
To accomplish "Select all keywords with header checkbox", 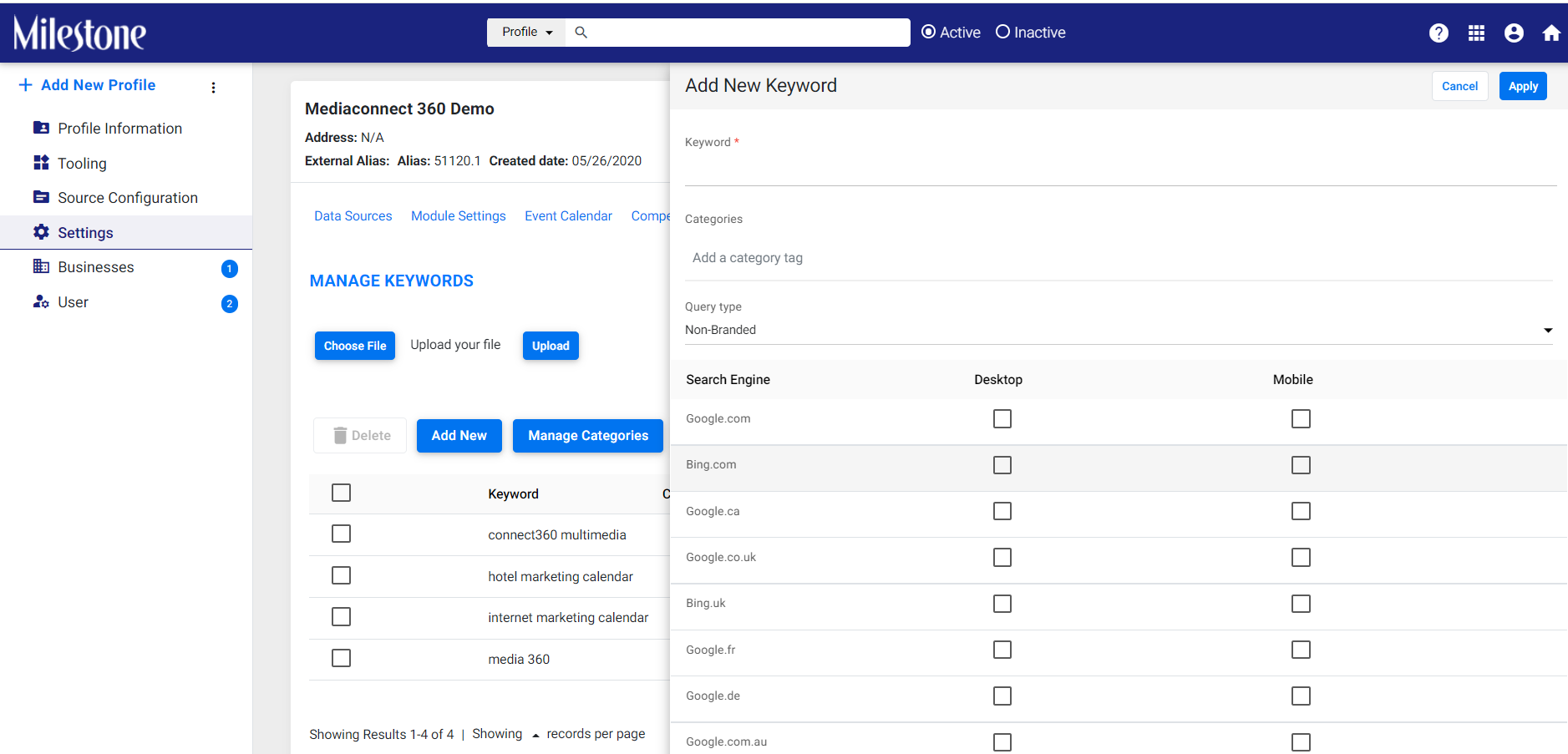I will tap(341, 493).
